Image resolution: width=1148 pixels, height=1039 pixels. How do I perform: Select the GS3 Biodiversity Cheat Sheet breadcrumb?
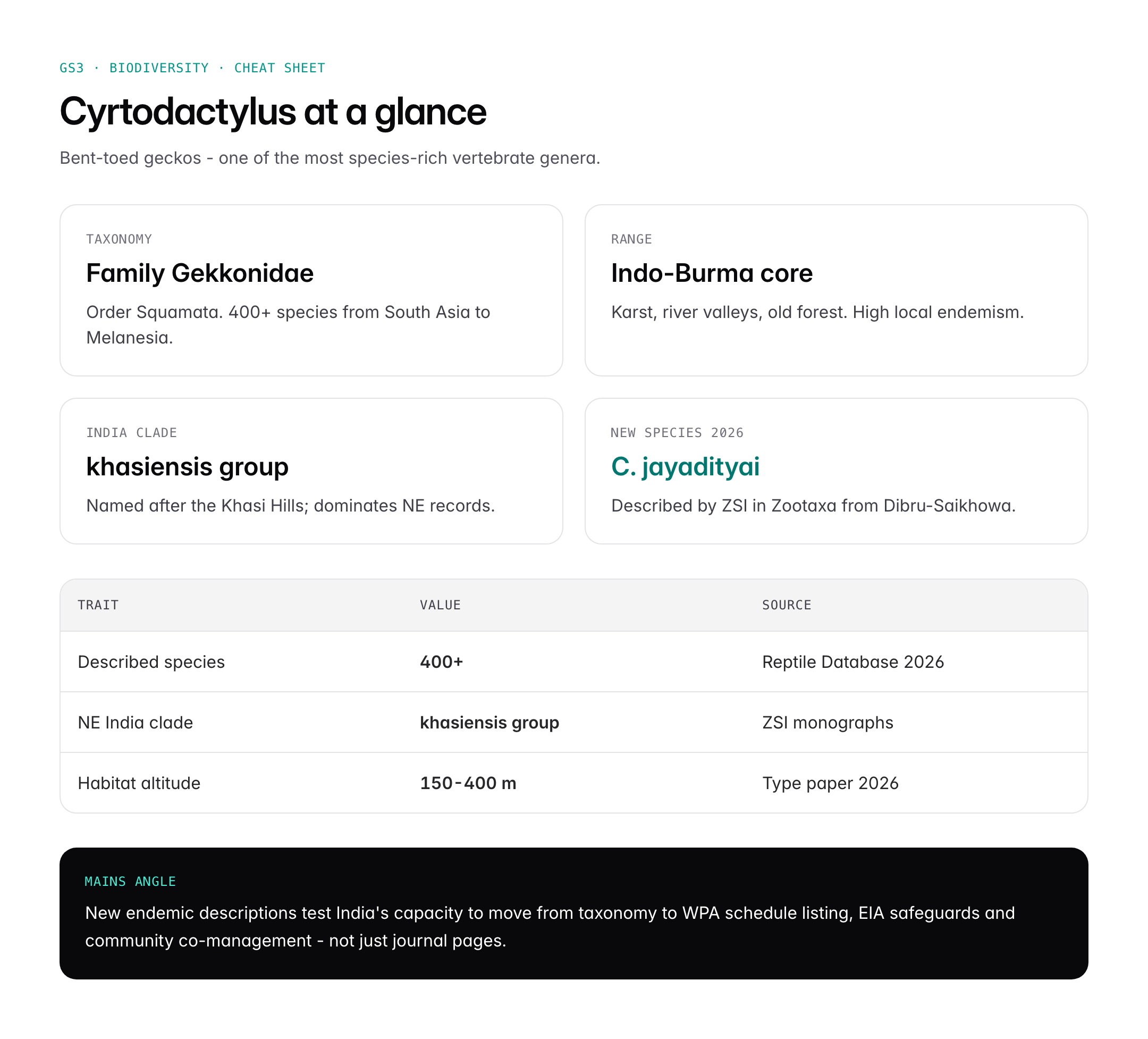pyautogui.click(x=192, y=69)
